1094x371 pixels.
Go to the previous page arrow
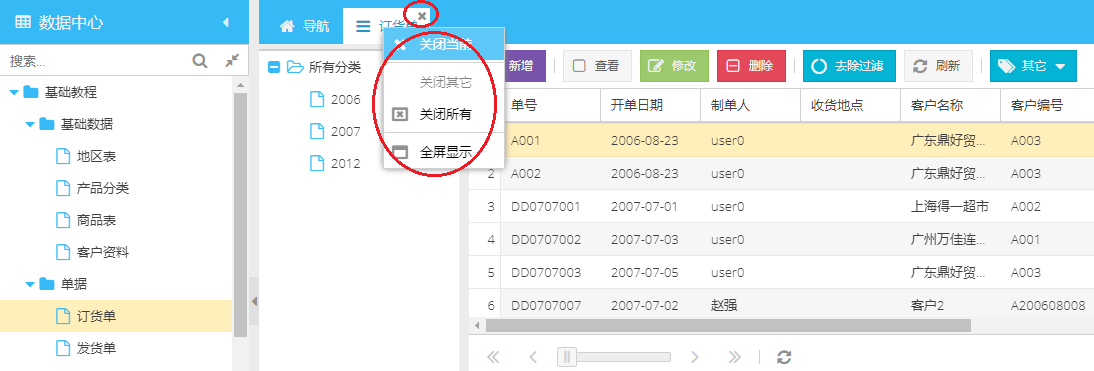click(x=534, y=357)
